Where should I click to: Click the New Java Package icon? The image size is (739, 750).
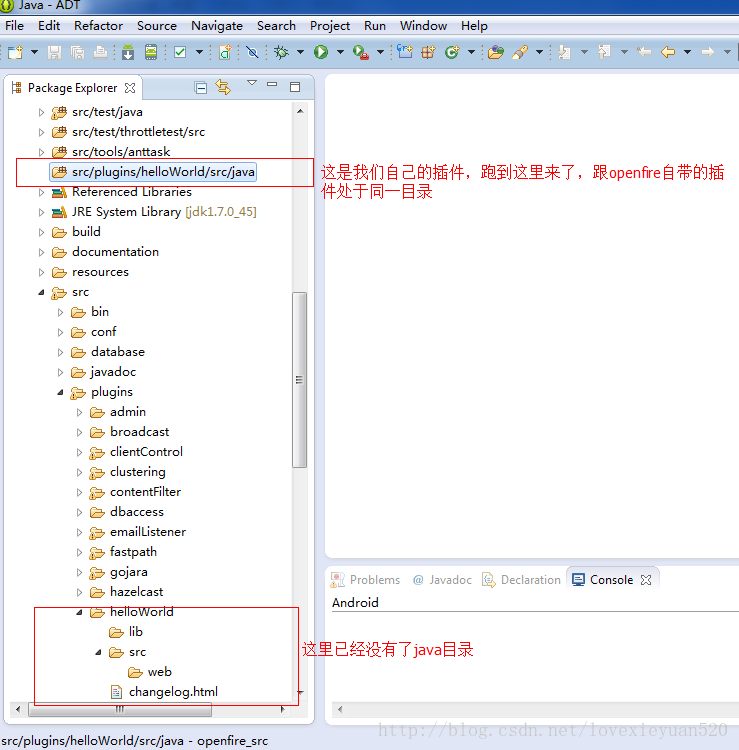click(x=428, y=52)
